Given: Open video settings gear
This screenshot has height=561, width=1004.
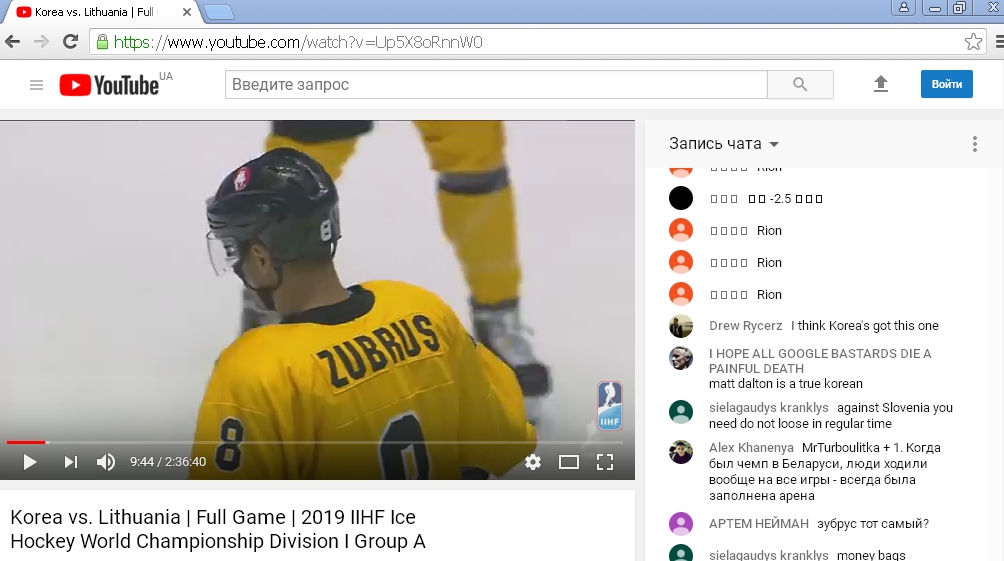Looking at the screenshot, I should 533,462.
